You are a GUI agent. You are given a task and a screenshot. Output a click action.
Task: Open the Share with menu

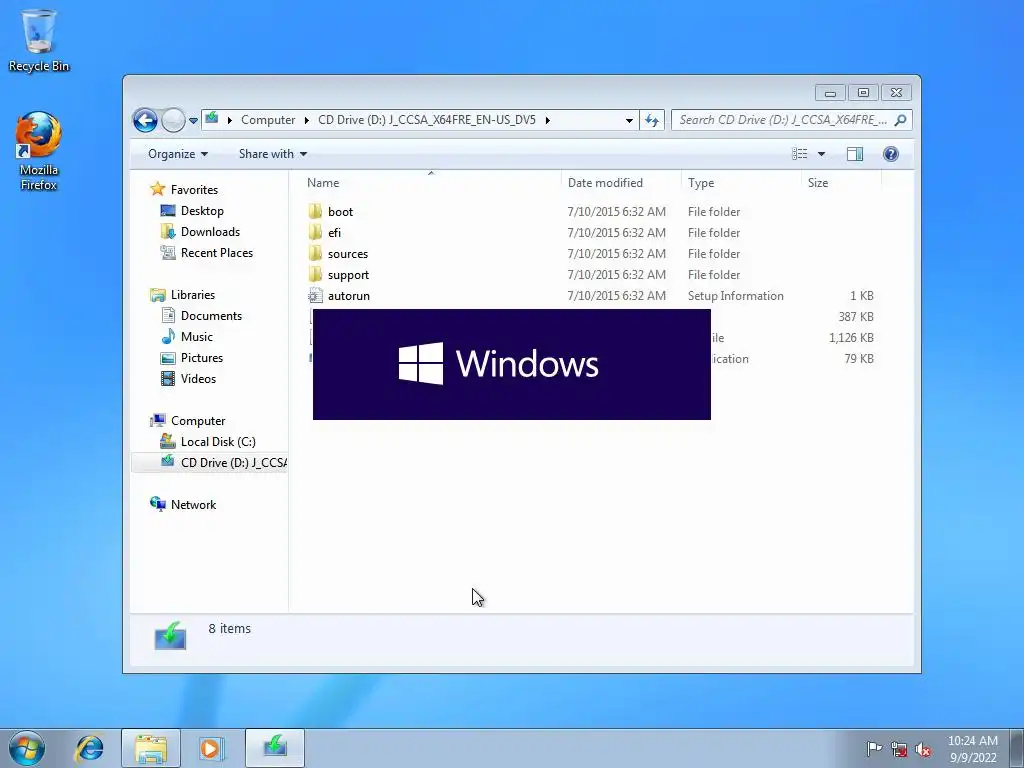pyautogui.click(x=272, y=154)
